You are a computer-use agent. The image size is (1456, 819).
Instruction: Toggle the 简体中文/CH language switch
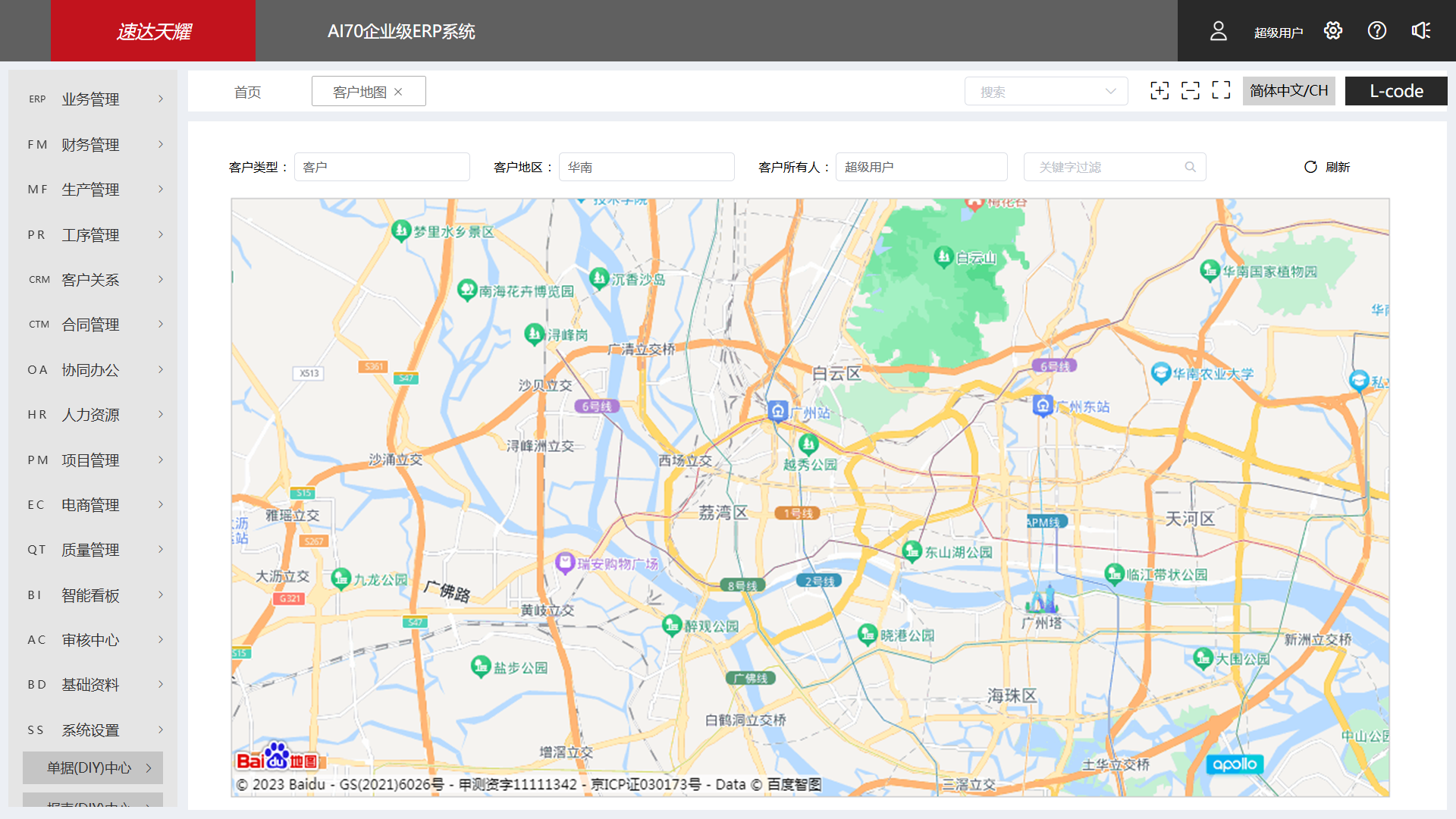click(1288, 90)
